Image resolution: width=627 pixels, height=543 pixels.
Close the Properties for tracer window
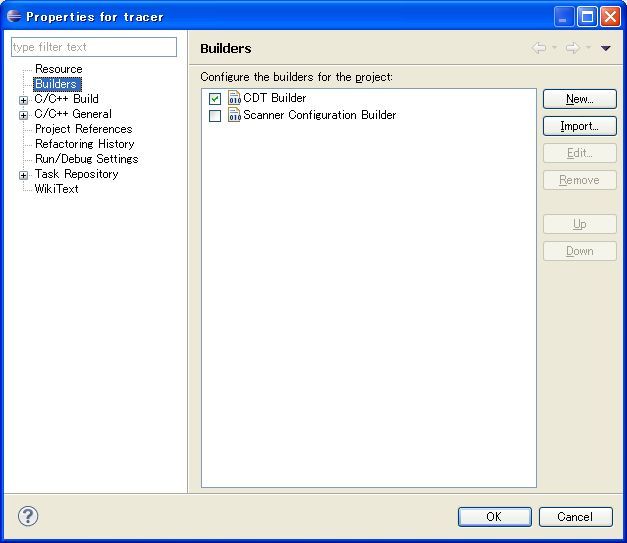tap(610, 17)
